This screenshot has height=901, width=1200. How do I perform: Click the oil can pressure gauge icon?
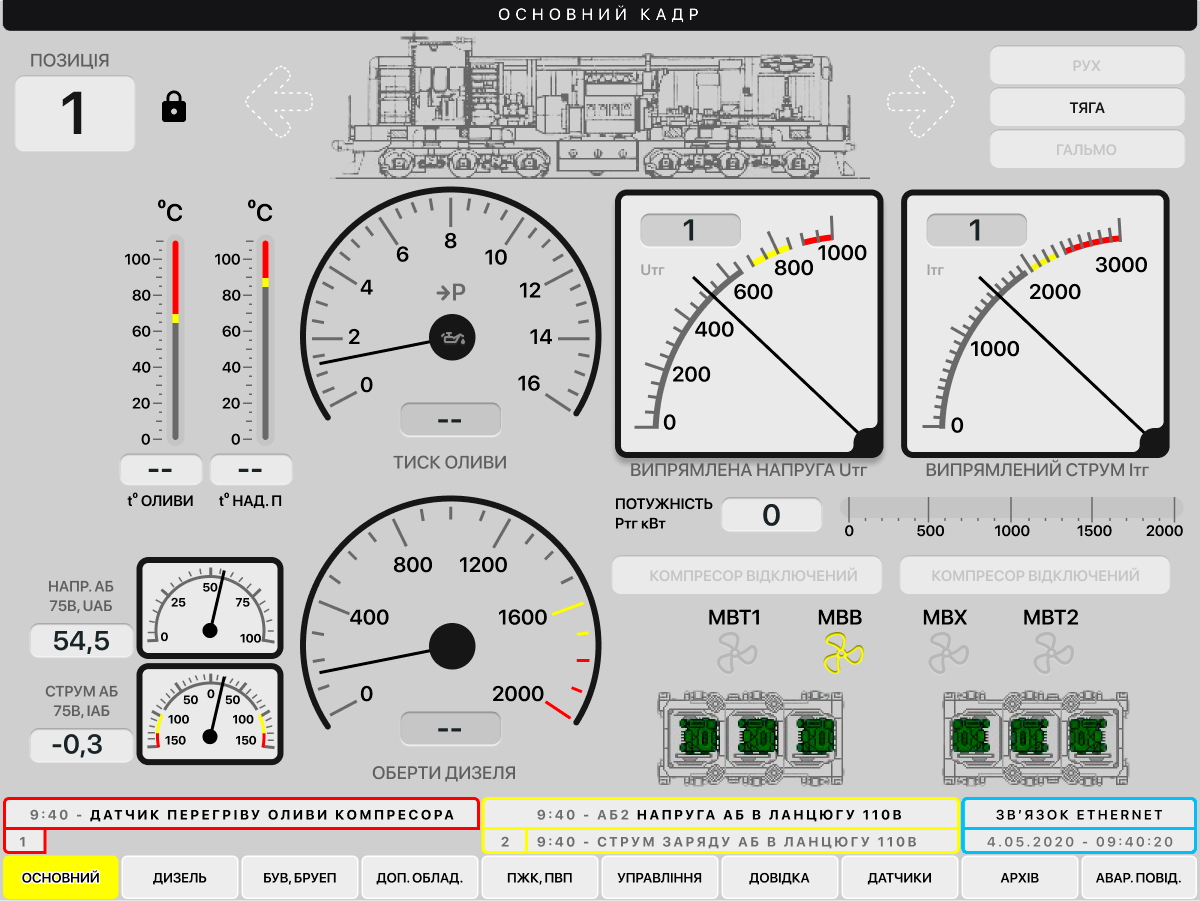click(x=452, y=339)
